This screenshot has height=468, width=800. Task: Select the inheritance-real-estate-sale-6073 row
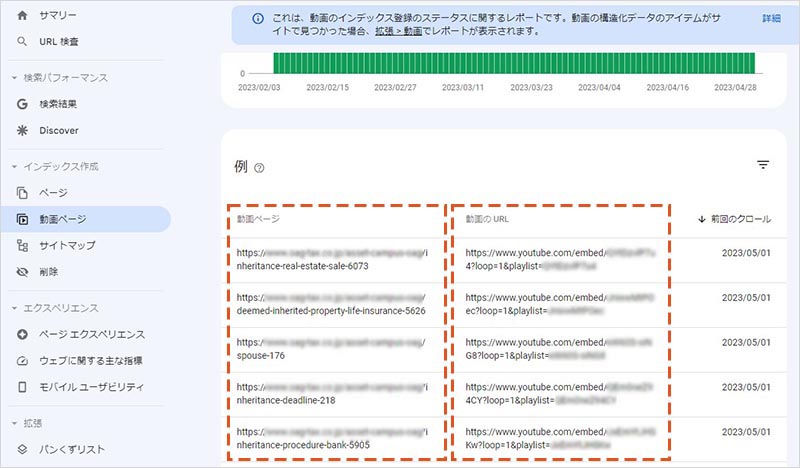point(330,261)
